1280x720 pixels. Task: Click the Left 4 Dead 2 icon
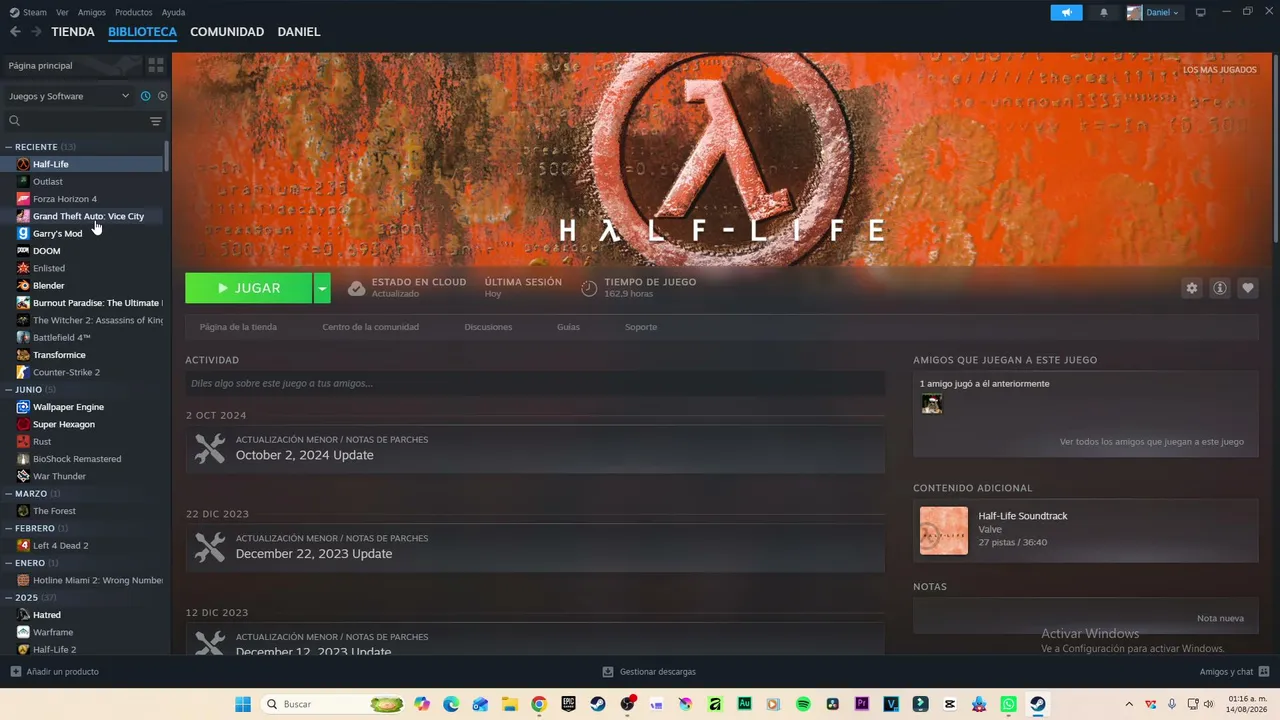23,546
